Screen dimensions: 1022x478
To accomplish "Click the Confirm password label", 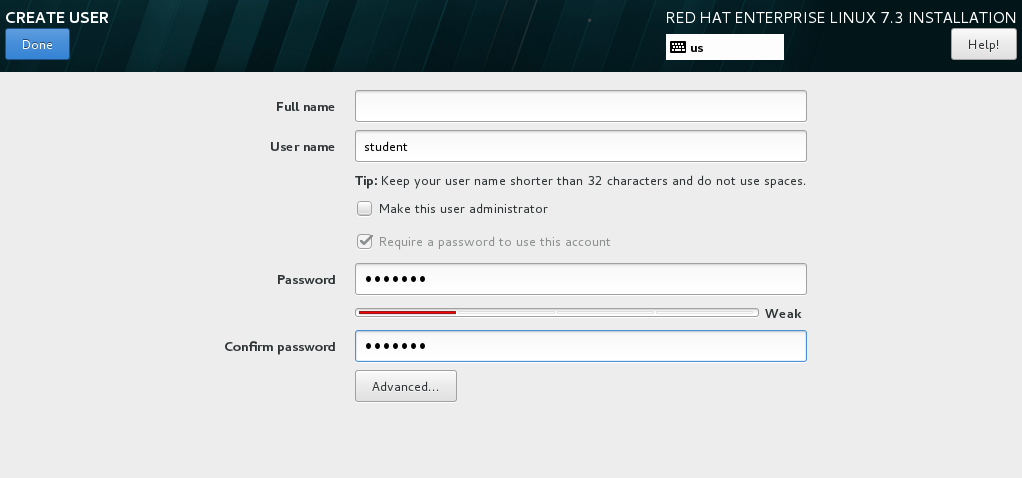I will point(280,347).
